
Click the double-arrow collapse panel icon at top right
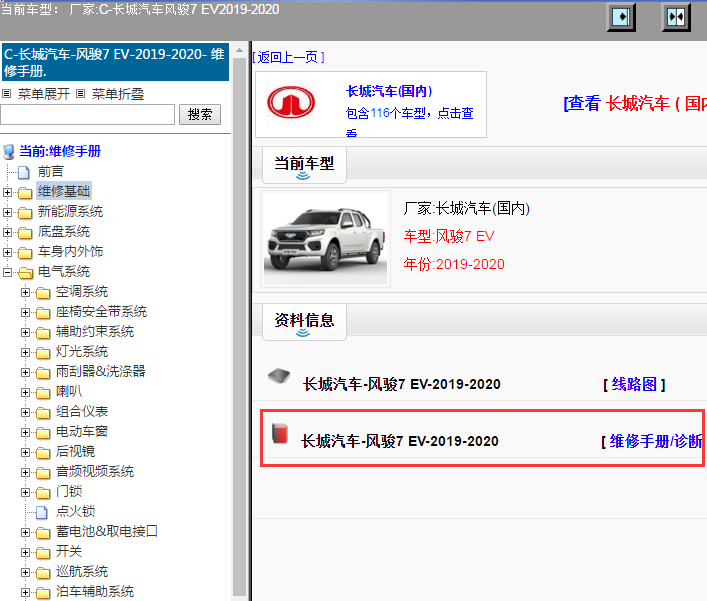coord(676,18)
